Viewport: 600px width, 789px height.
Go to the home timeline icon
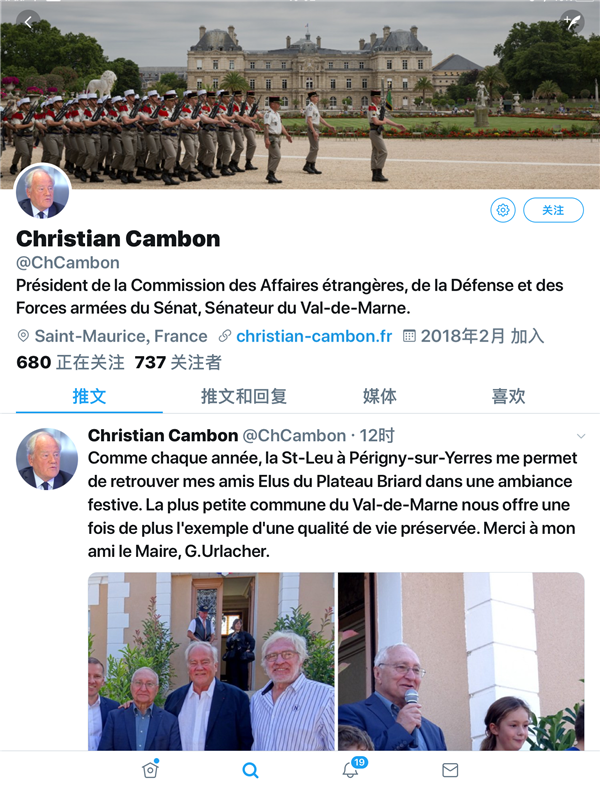coord(151,769)
